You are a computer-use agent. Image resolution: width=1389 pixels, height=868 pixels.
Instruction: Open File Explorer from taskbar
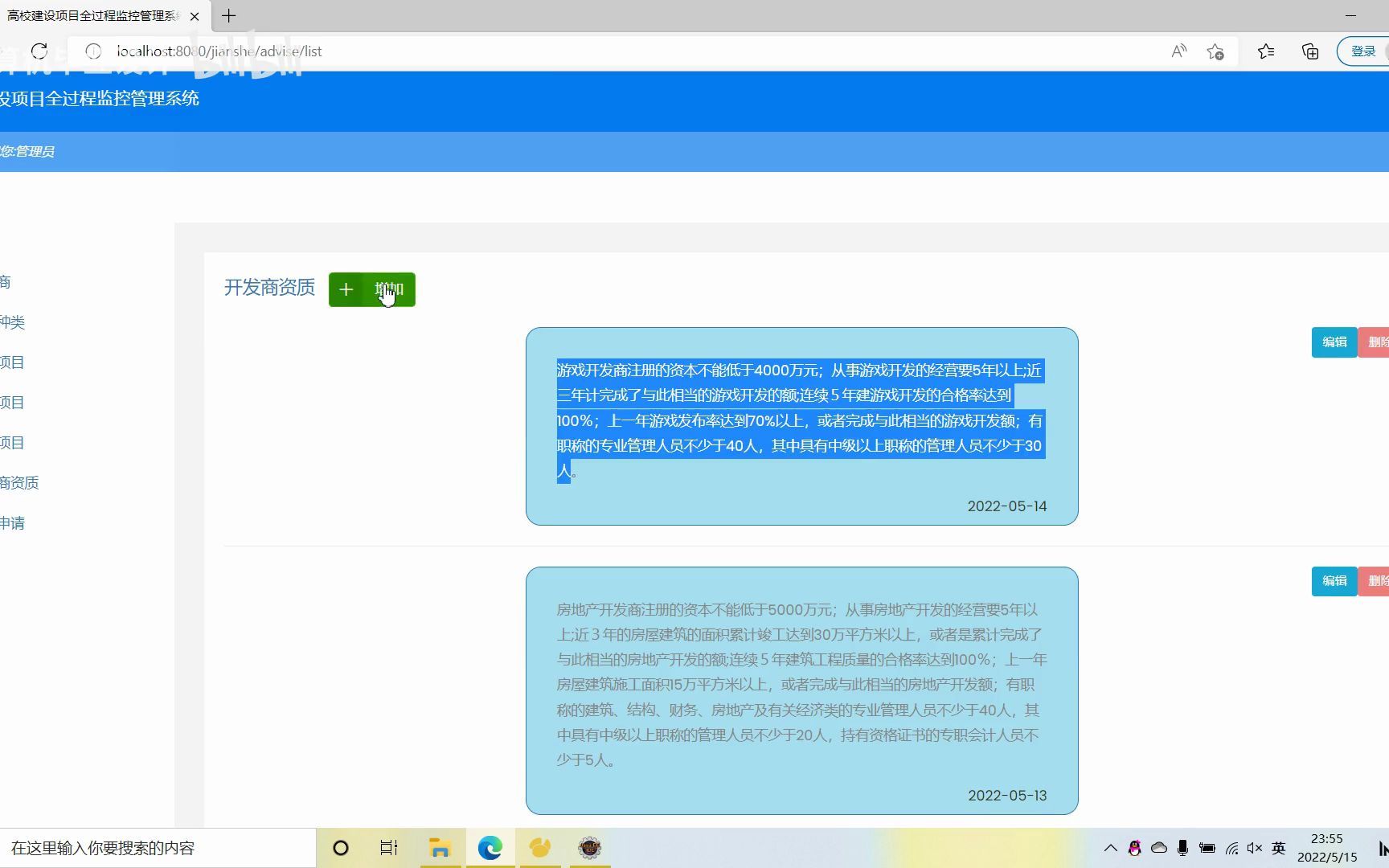click(x=440, y=848)
